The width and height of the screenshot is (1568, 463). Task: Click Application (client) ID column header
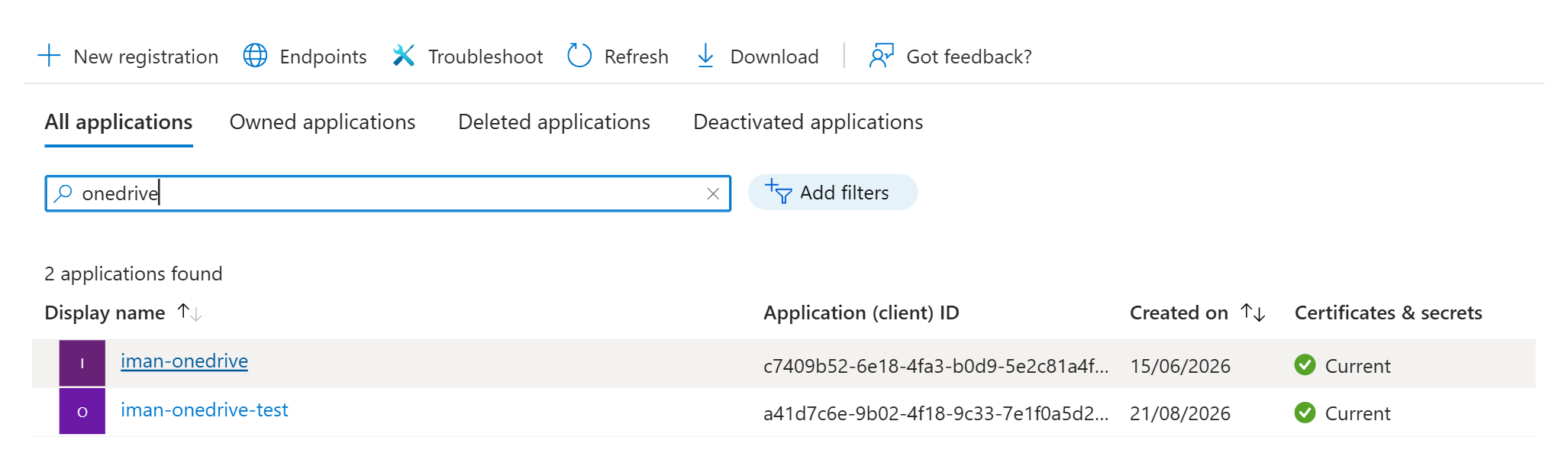pos(861,312)
